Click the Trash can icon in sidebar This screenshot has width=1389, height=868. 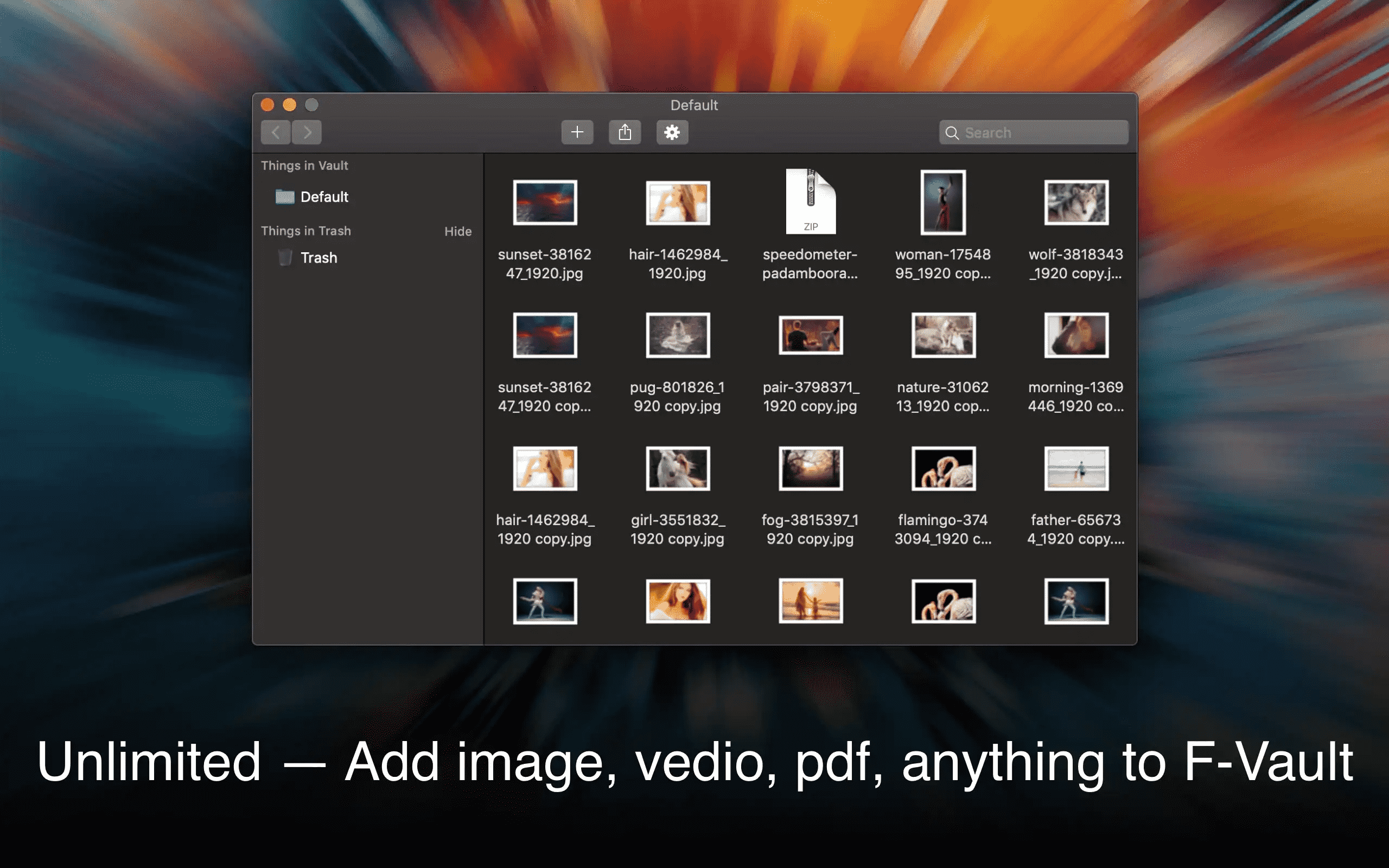285,258
